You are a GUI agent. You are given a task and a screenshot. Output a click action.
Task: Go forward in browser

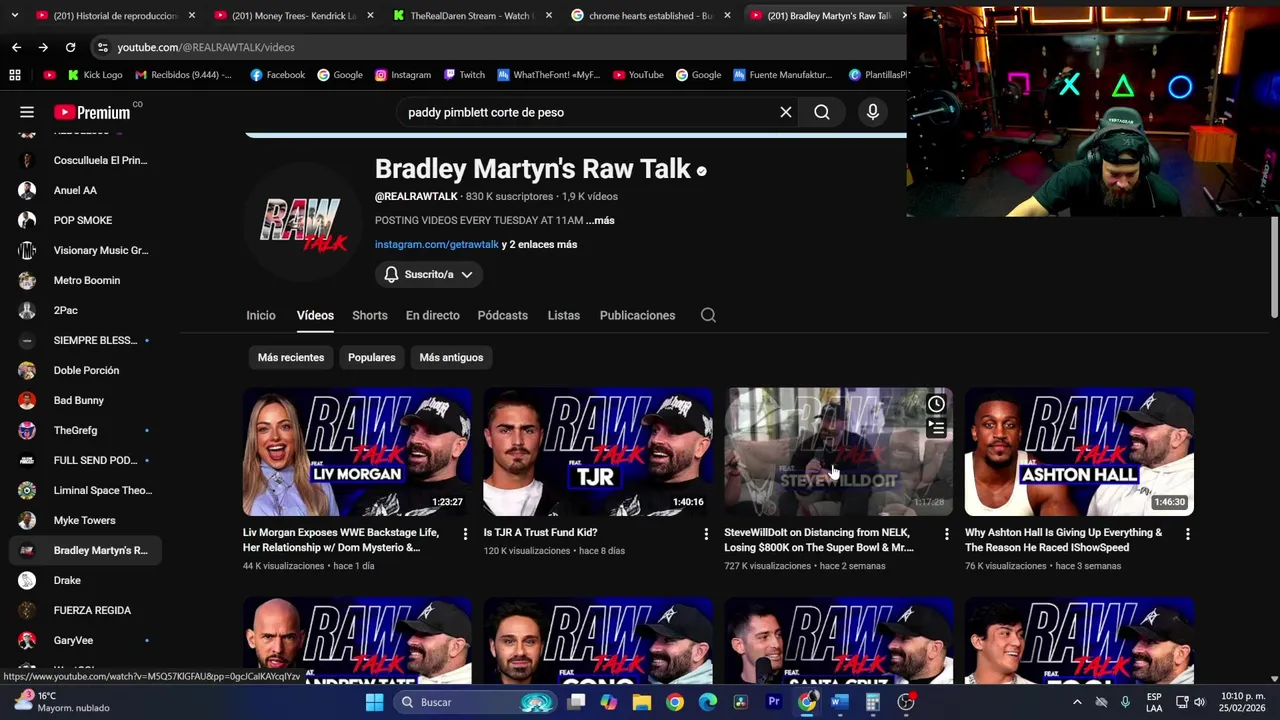pyautogui.click(x=43, y=47)
